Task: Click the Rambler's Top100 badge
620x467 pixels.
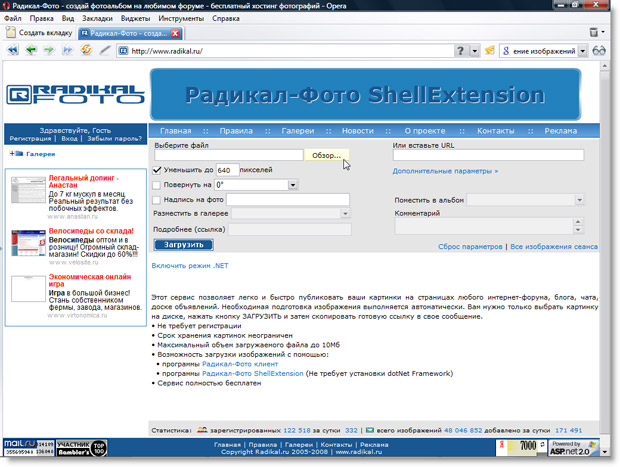Action: click(81, 448)
